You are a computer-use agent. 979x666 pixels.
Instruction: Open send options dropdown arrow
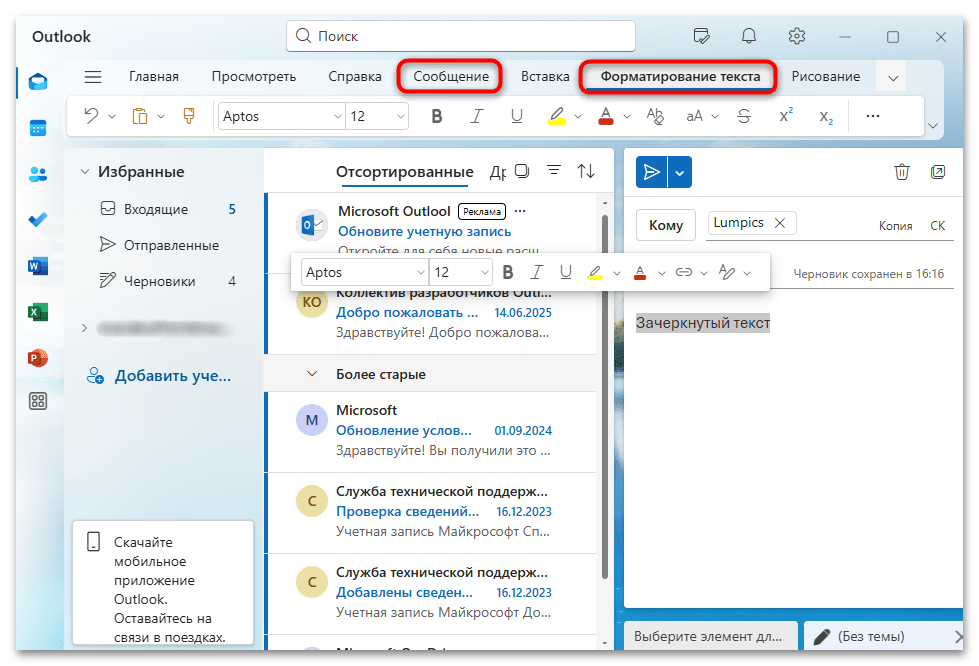coord(679,172)
